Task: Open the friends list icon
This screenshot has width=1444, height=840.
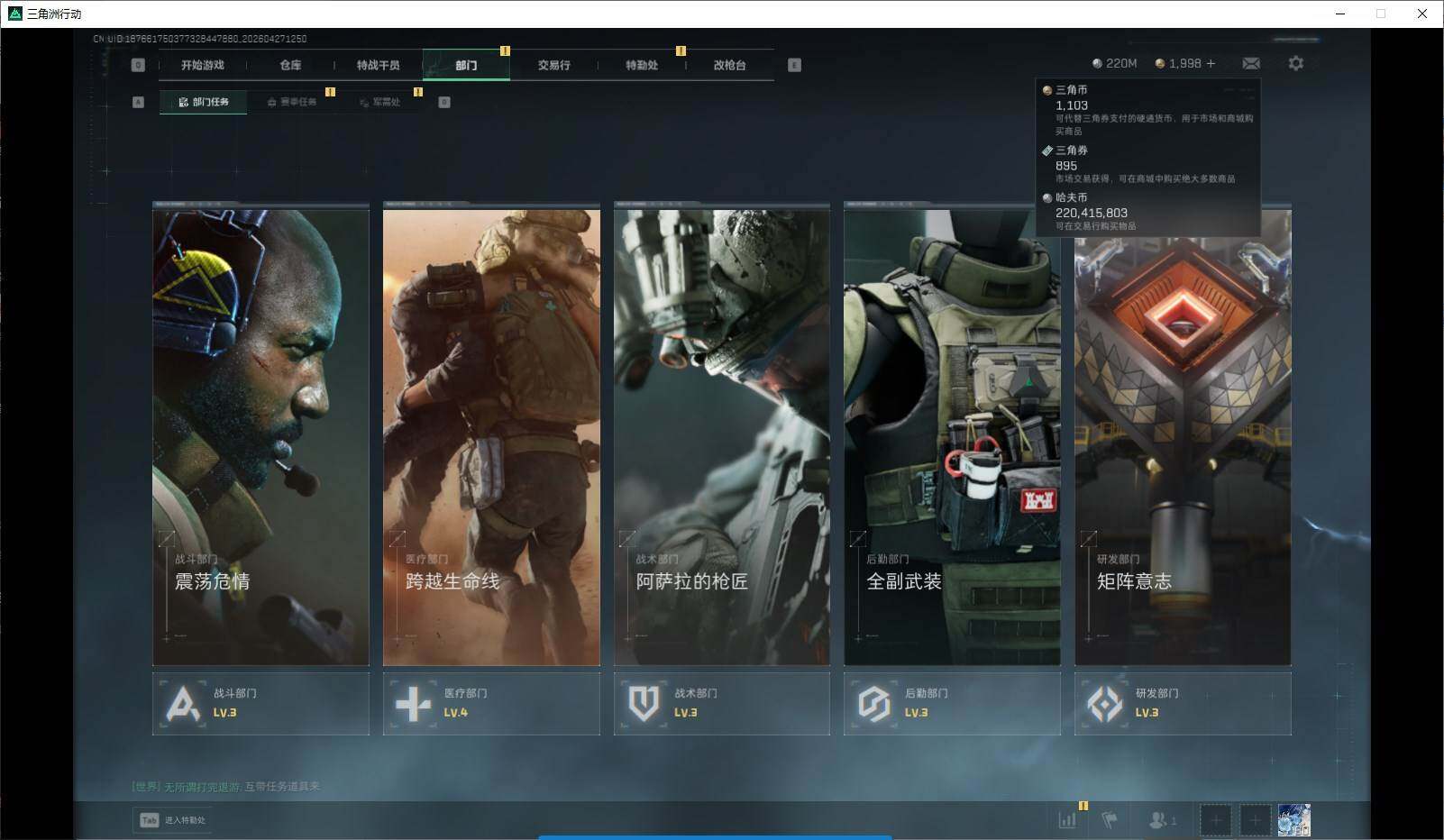Action: tap(1162, 820)
